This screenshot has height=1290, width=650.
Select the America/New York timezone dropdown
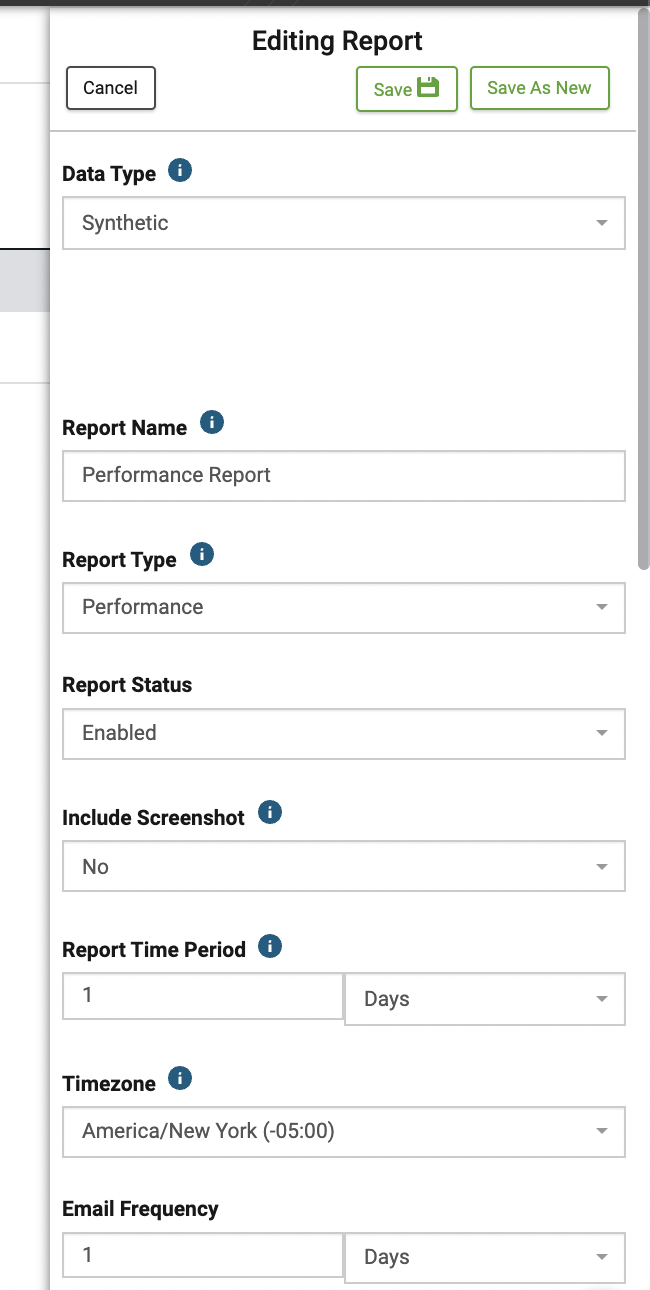344,1131
